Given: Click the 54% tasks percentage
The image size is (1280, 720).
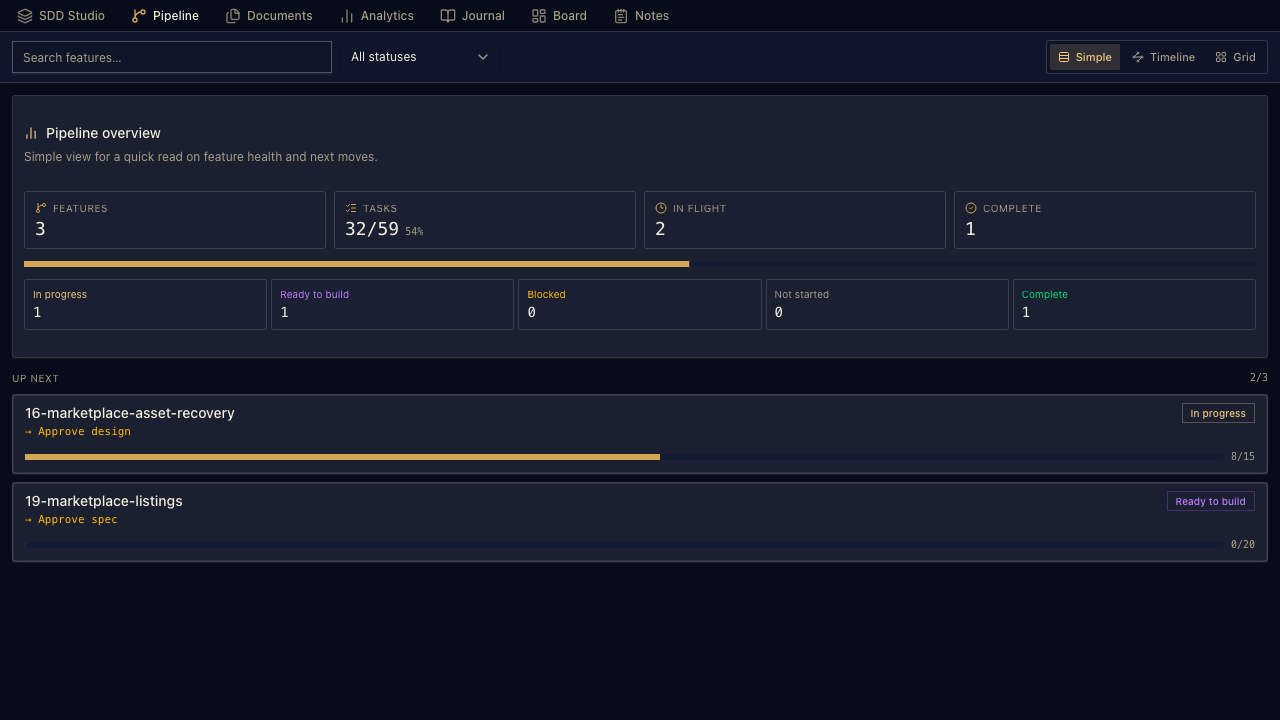Looking at the screenshot, I should (x=414, y=232).
